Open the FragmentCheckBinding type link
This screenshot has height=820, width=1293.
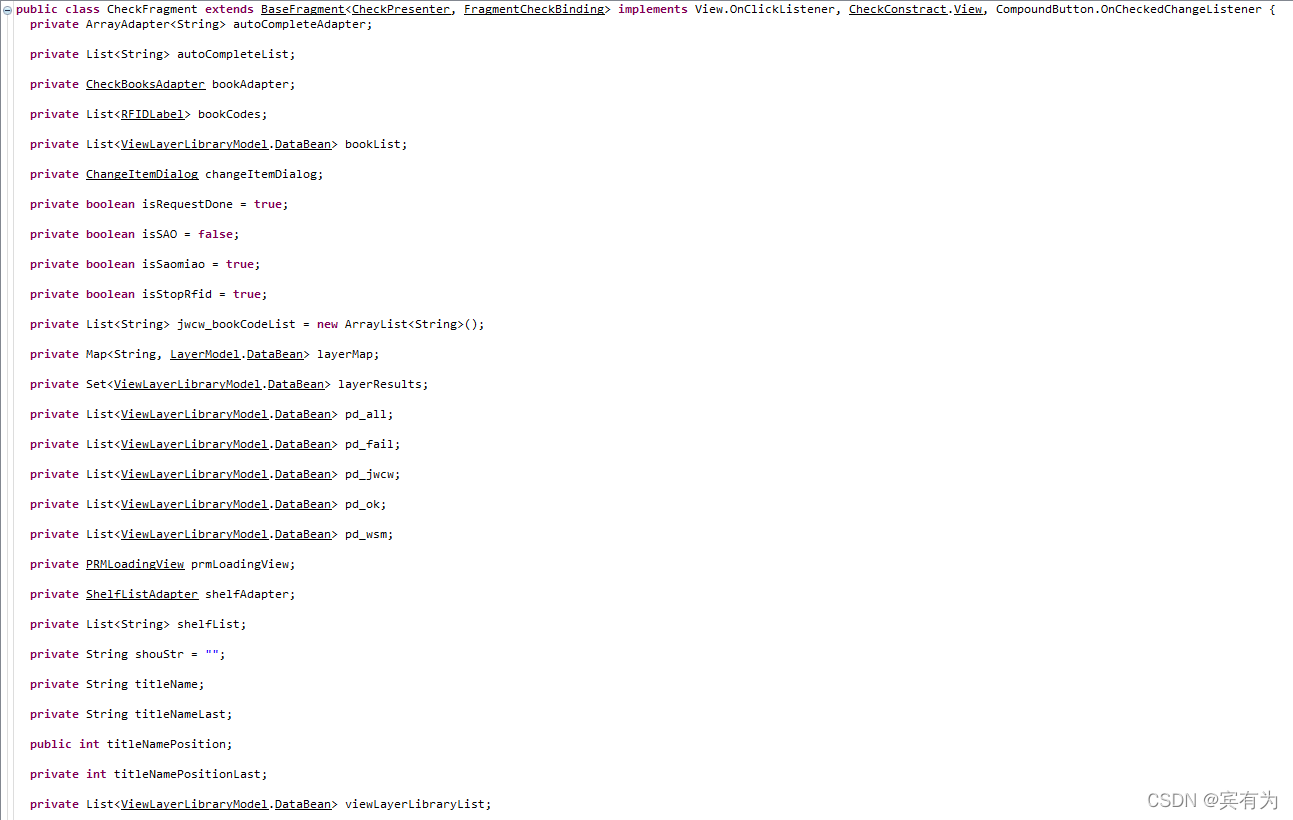tap(534, 9)
